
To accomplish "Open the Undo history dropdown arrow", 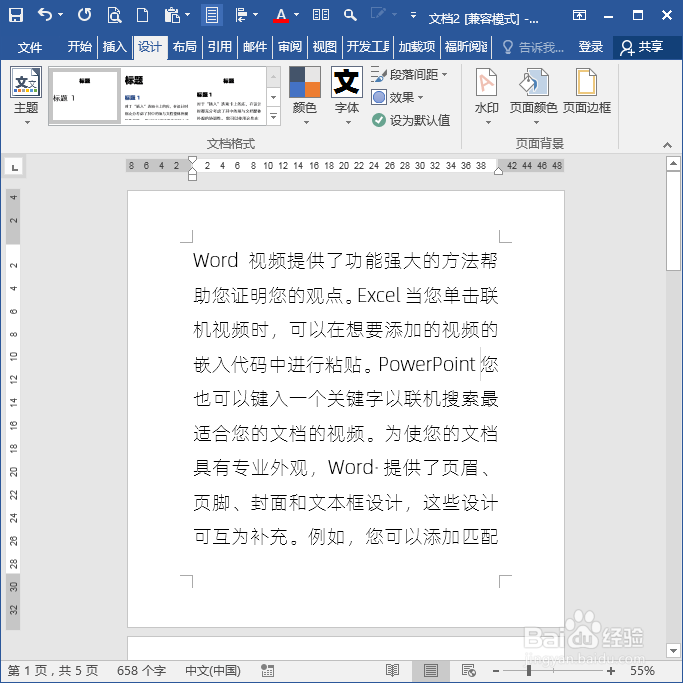I will (x=61, y=15).
